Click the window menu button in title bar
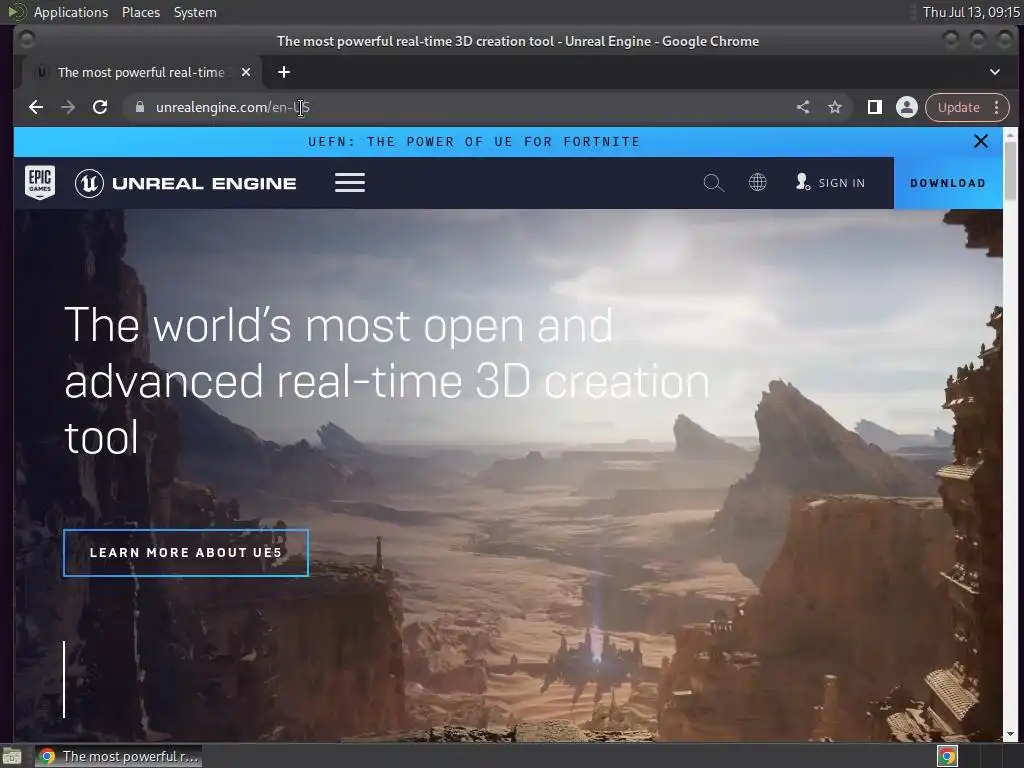Screen dimensions: 1024x768 click(x=27, y=40)
